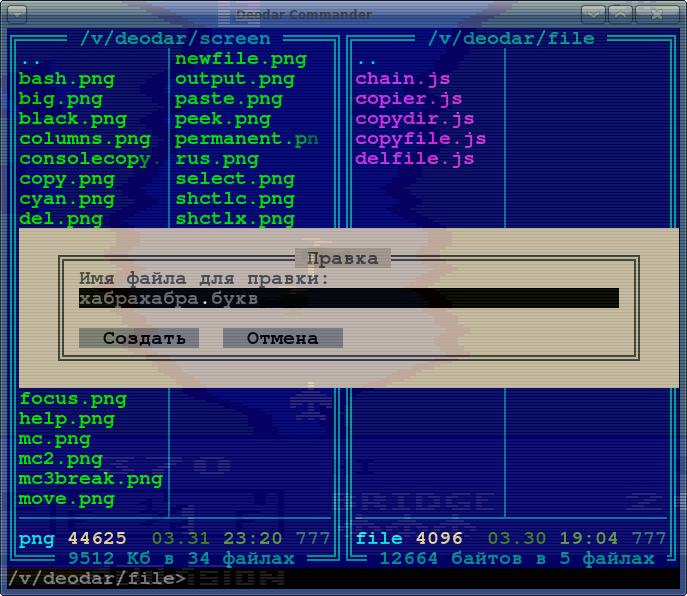Select help.png file
Viewport: 687px width, 596px height.
(x=67, y=419)
